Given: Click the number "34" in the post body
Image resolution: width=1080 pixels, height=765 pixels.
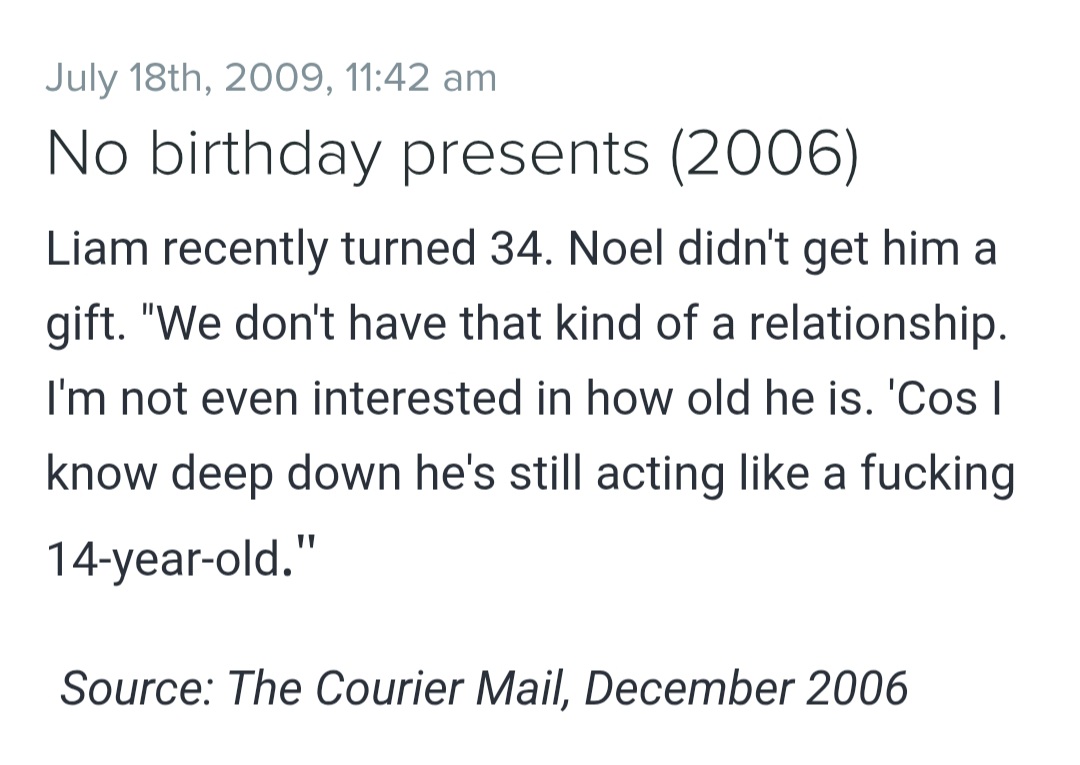Looking at the screenshot, I should (521, 249).
